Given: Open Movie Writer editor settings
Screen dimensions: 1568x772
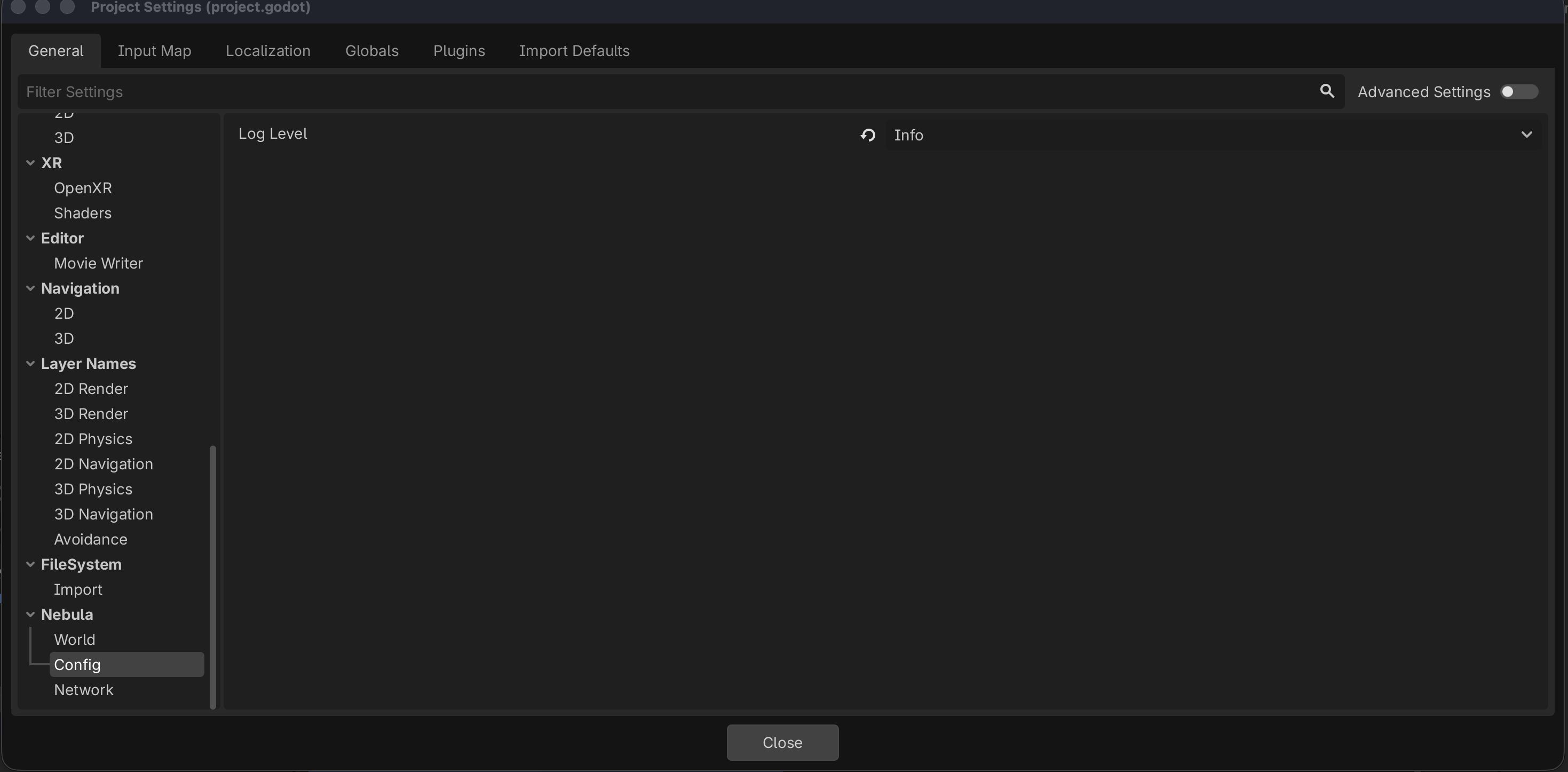Looking at the screenshot, I should (x=98, y=264).
